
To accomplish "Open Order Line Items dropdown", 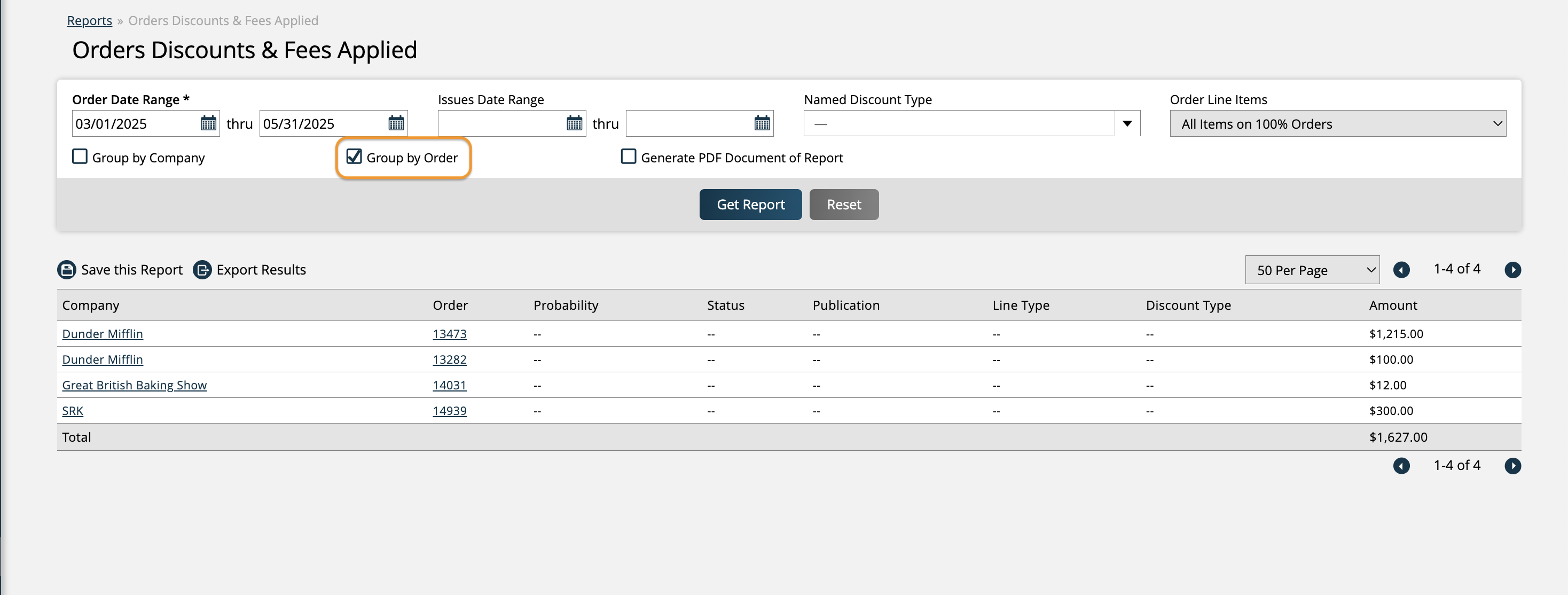I will tap(1337, 123).
